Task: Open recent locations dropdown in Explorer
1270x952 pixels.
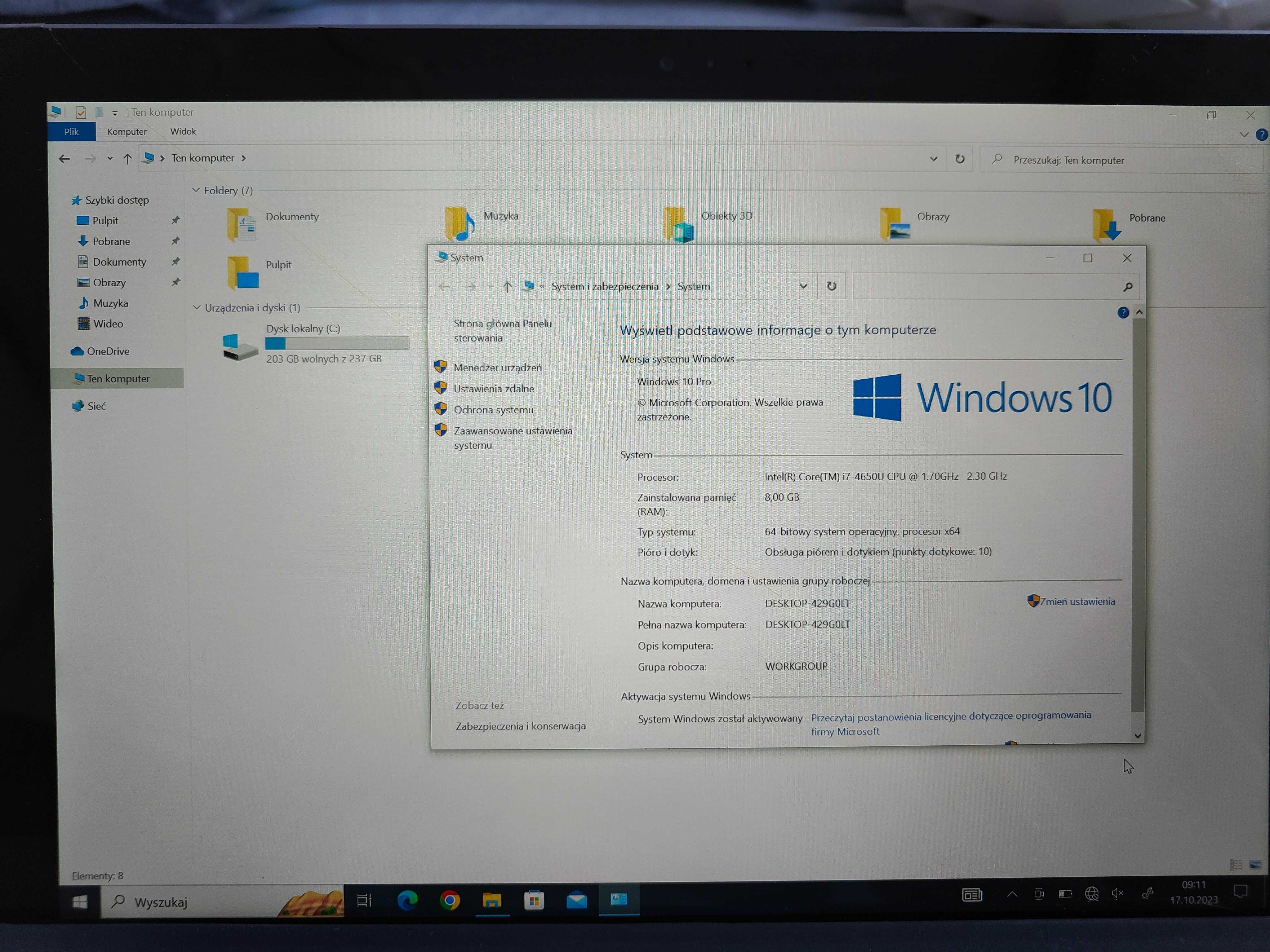Action: pyautogui.click(x=110, y=159)
